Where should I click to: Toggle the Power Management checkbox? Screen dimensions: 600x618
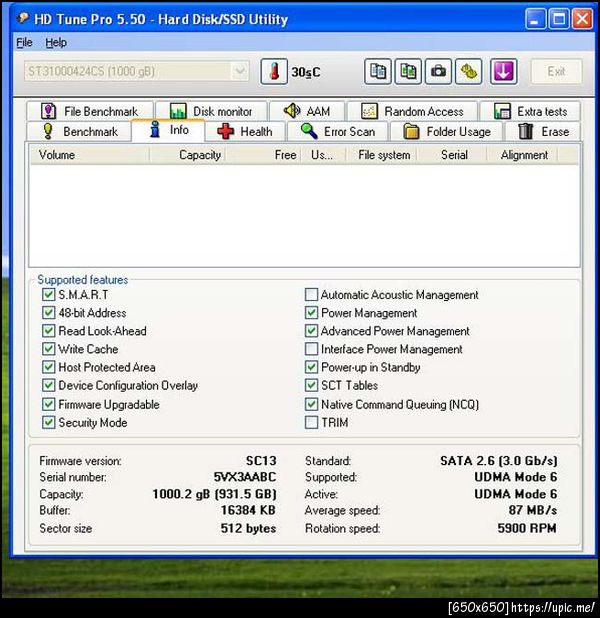pyautogui.click(x=311, y=313)
